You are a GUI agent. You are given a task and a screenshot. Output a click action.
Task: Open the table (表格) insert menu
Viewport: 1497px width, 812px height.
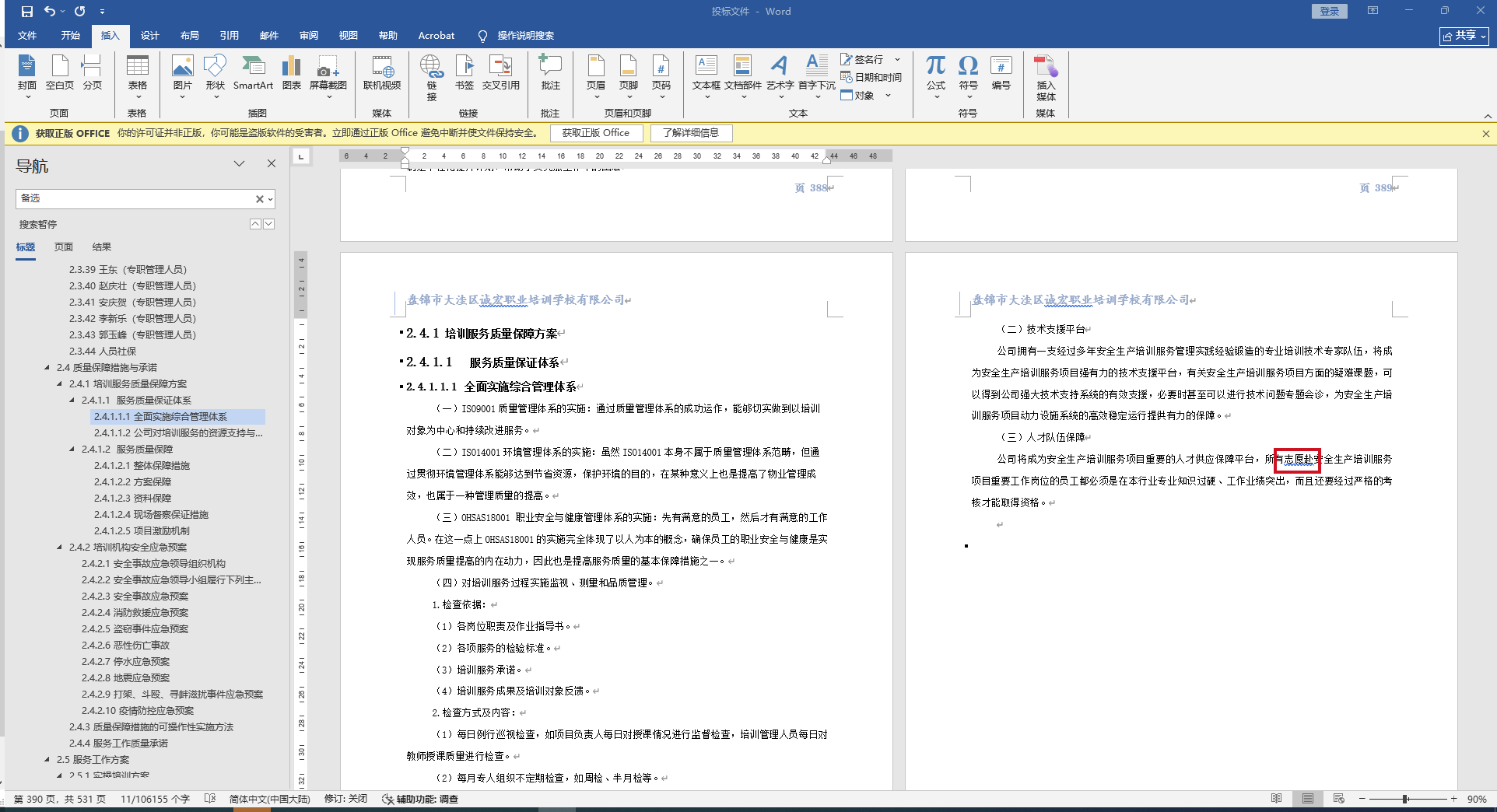pos(138,75)
